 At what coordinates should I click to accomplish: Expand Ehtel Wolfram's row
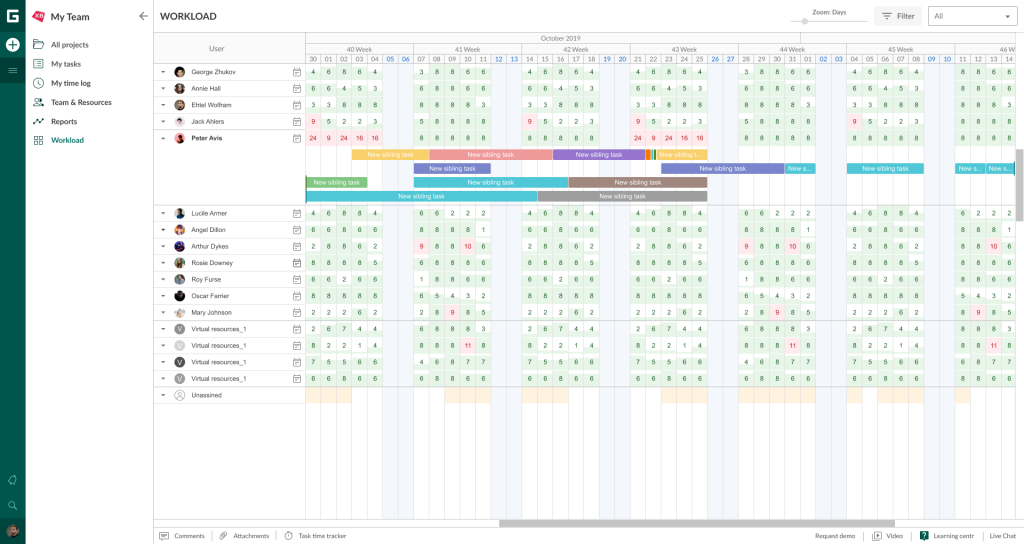163,104
